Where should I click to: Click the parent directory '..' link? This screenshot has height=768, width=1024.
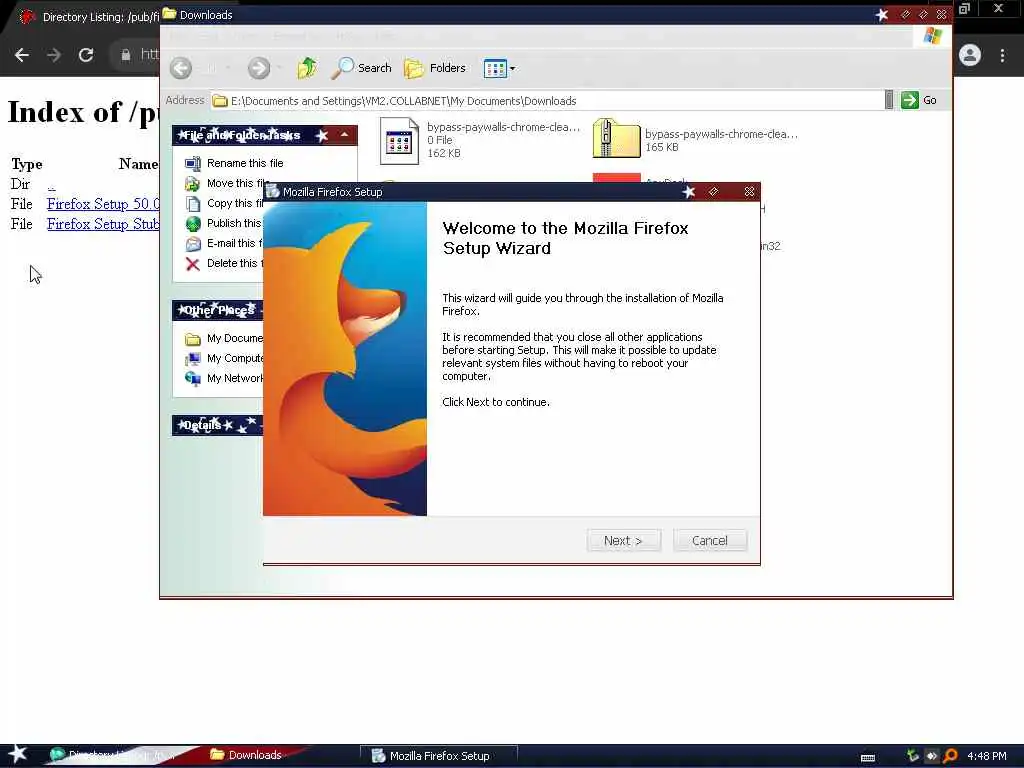pyautogui.click(x=51, y=185)
